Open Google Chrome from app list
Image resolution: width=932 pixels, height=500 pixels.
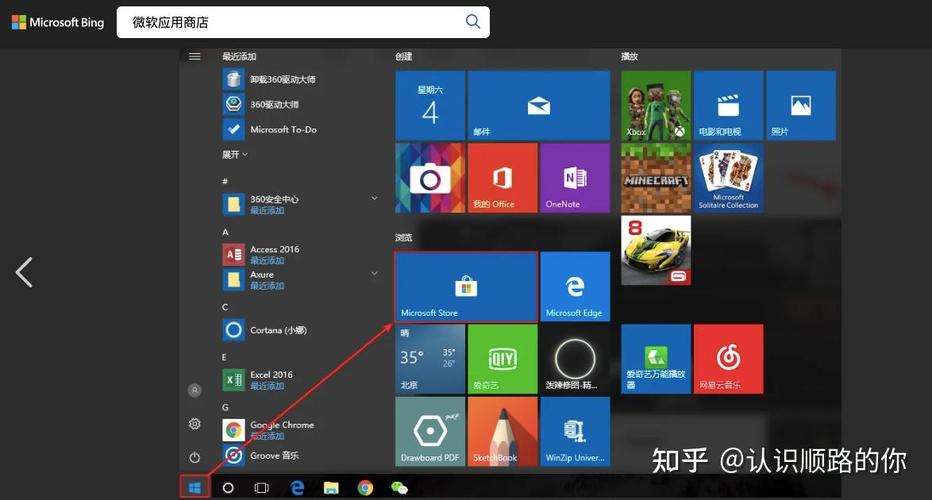(x=269, y=430)
